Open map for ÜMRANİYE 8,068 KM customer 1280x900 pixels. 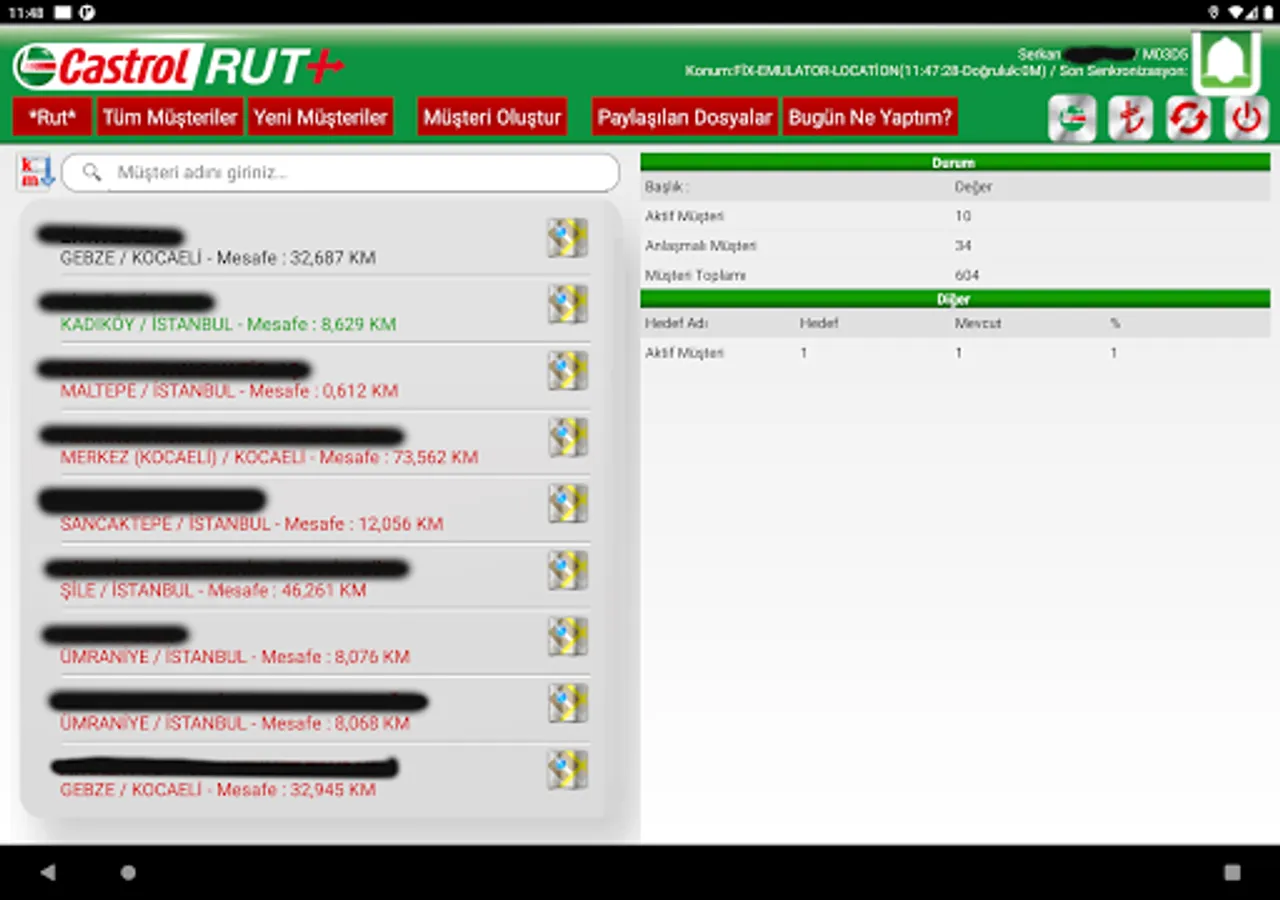click(567, 703)
